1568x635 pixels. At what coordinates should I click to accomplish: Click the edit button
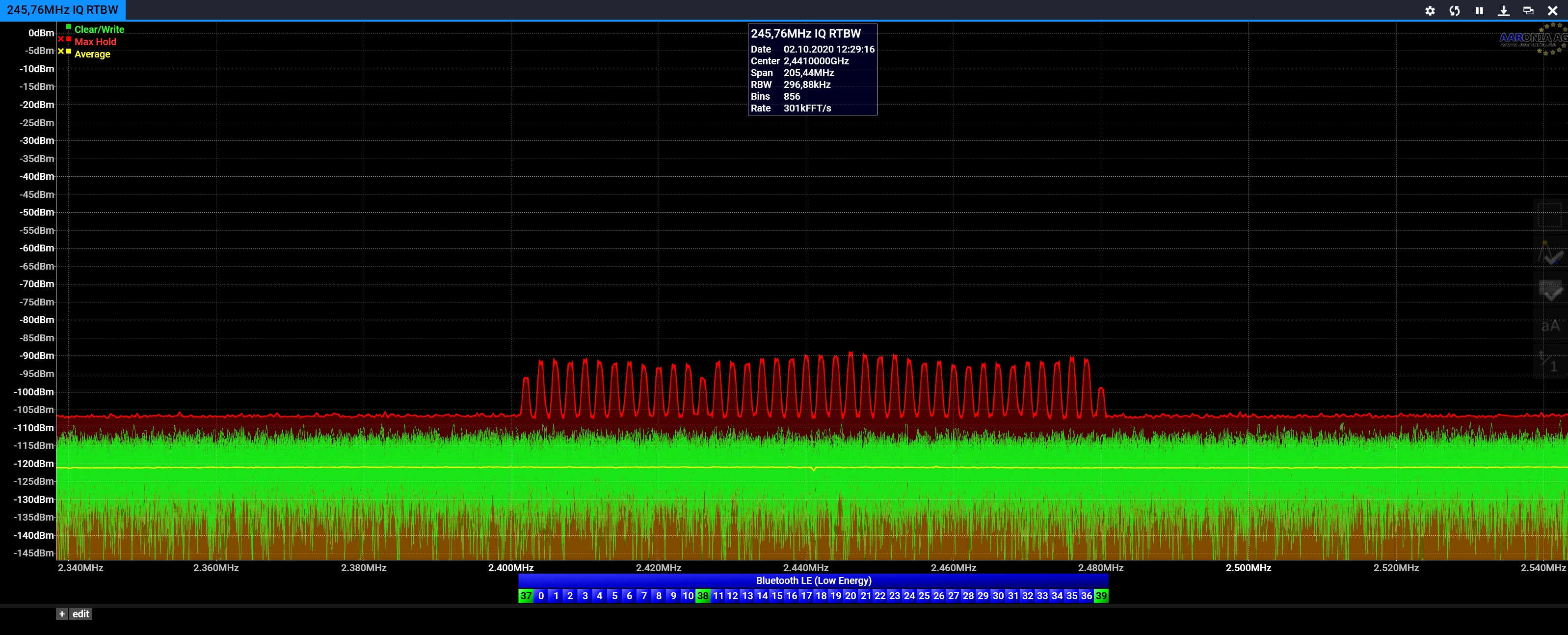click(x=81, y=614)
